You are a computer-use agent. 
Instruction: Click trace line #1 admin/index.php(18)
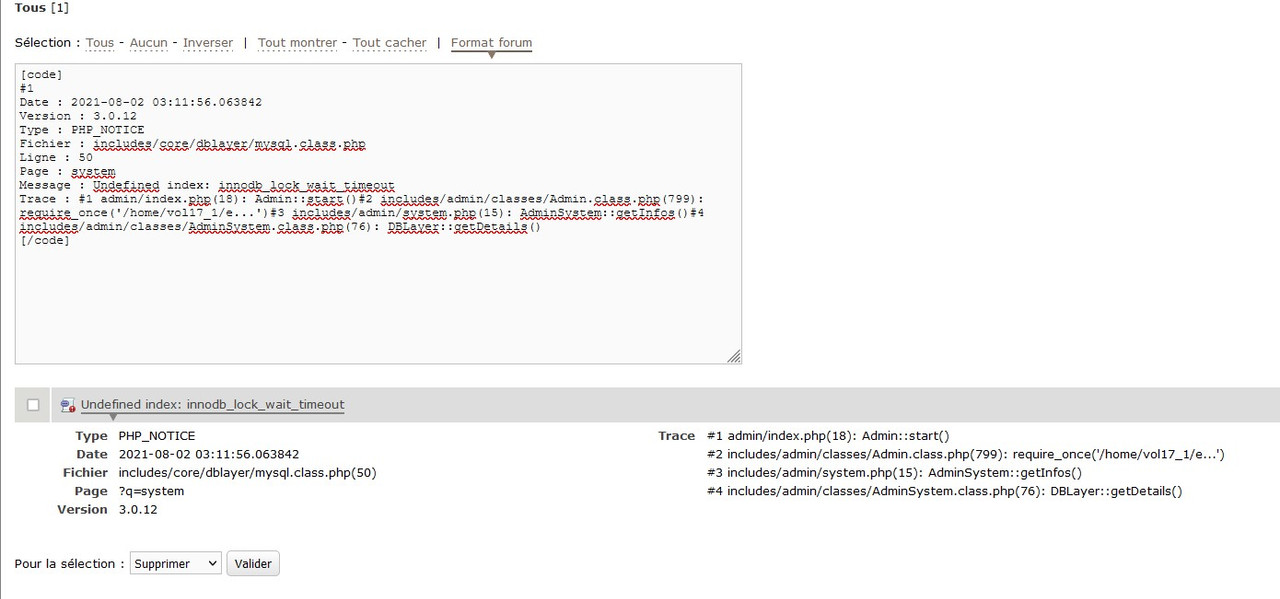[x=828, y=436]
